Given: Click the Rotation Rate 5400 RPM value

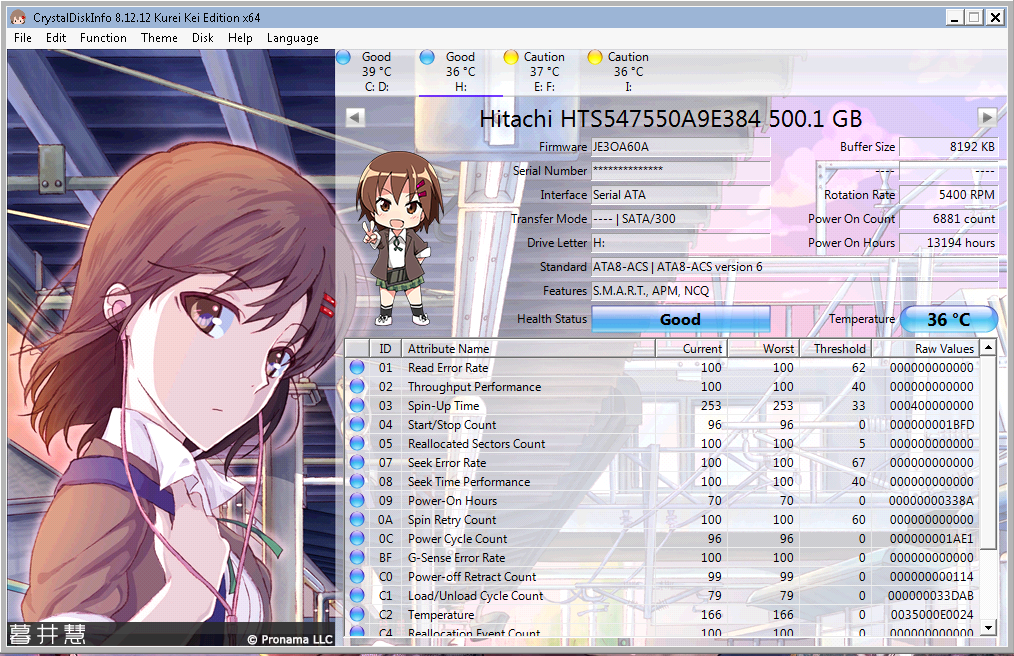Looking at the screenshot, I should pos(949,195).
